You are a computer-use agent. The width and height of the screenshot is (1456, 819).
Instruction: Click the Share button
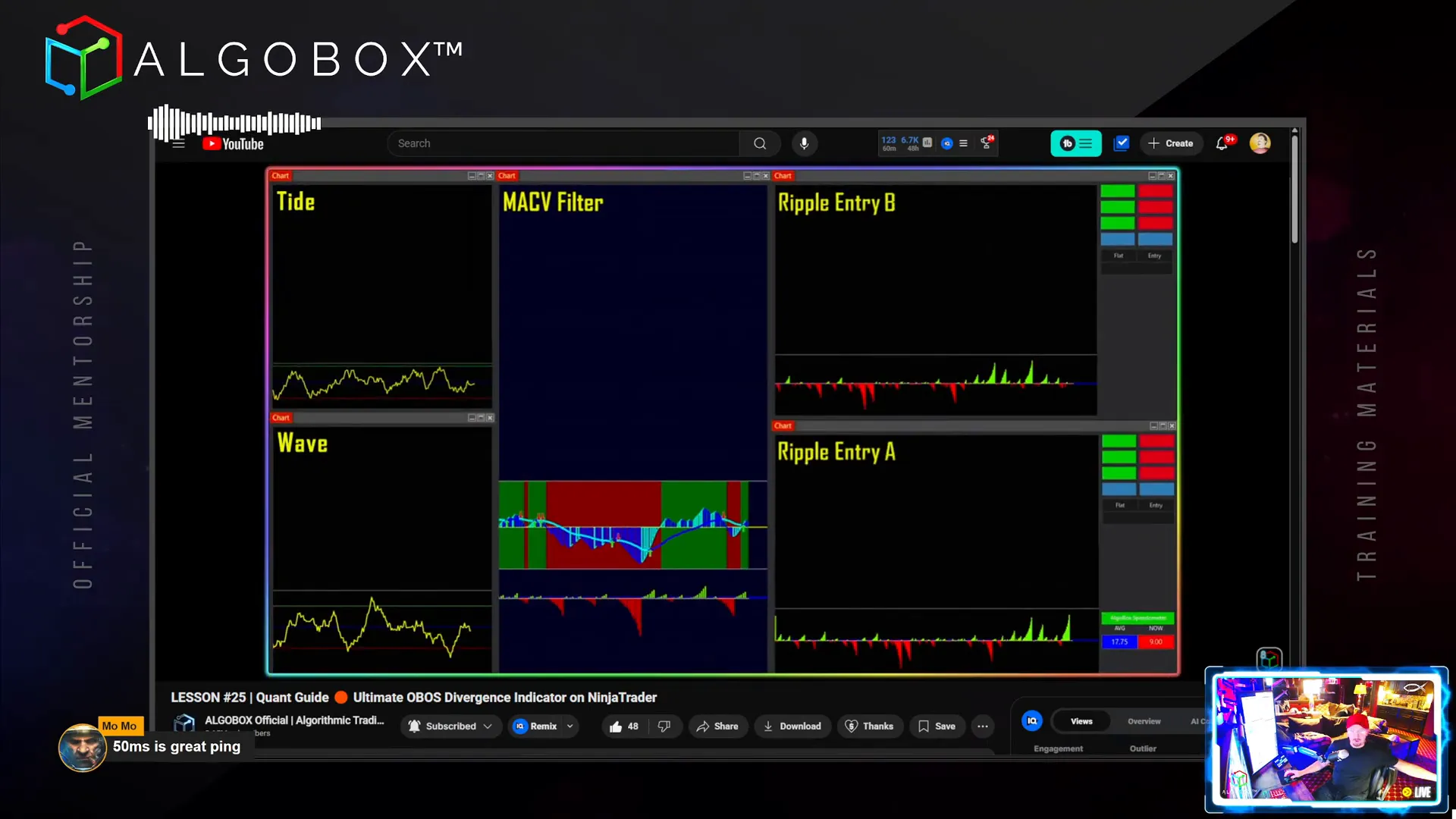pos(718,726)
